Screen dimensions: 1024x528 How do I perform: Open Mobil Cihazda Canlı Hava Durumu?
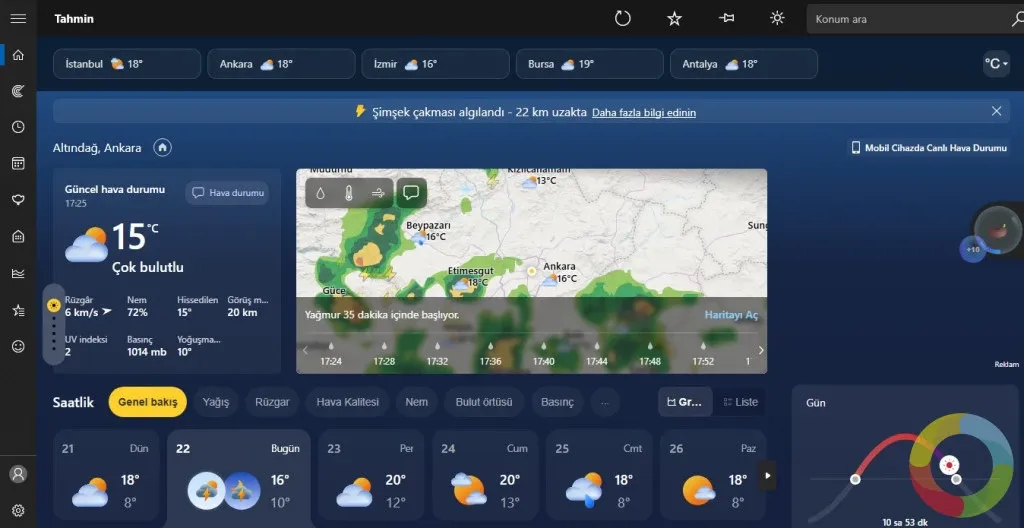929,148
